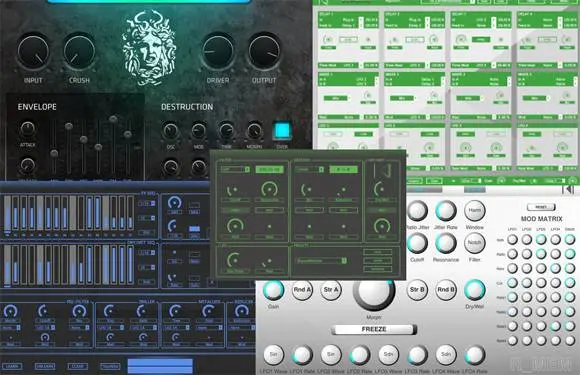Adjust the CRUSH knob
The image size is (580, 375).
(x=79, y=52)
